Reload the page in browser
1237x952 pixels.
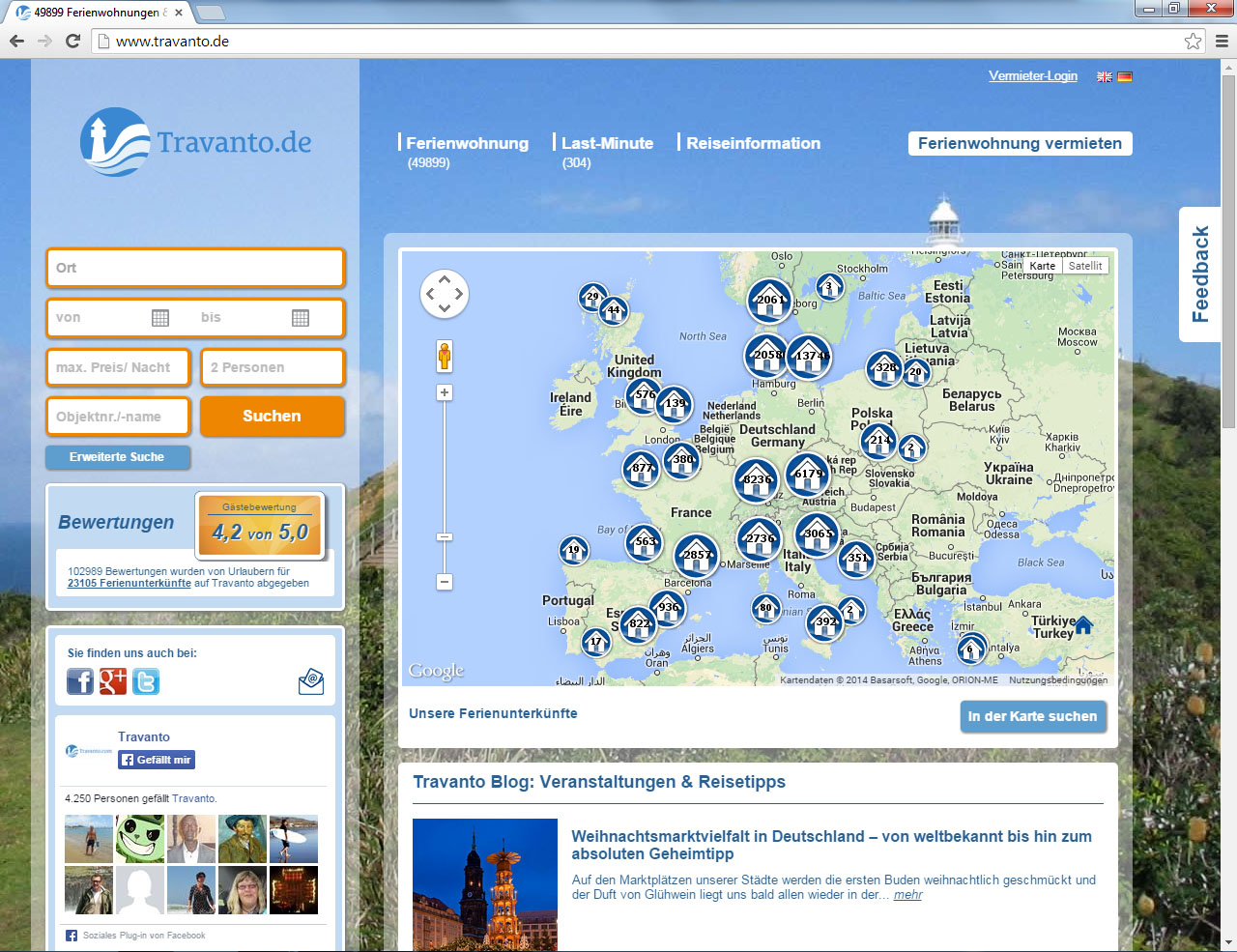(x=72, y=41)
